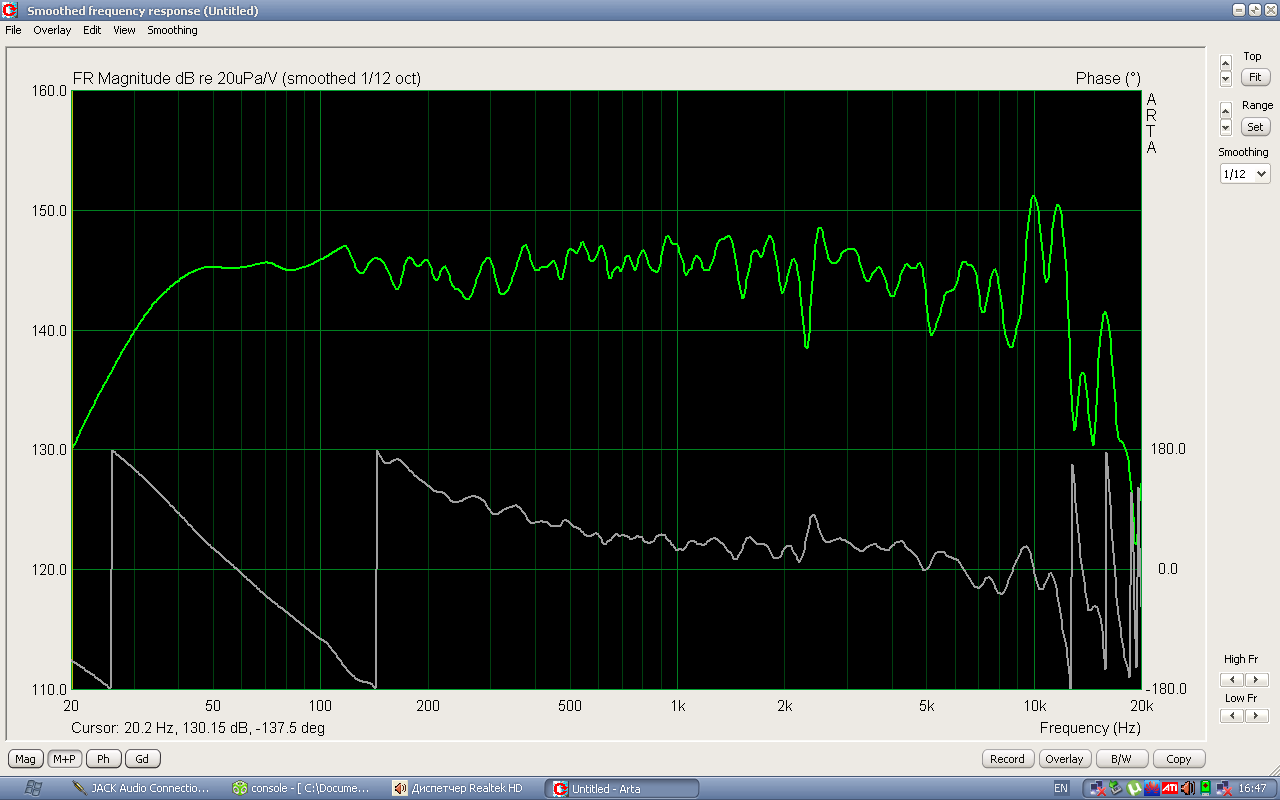Open the ATI tray icon
The image size is (1280, 800).
(1168, 788)
